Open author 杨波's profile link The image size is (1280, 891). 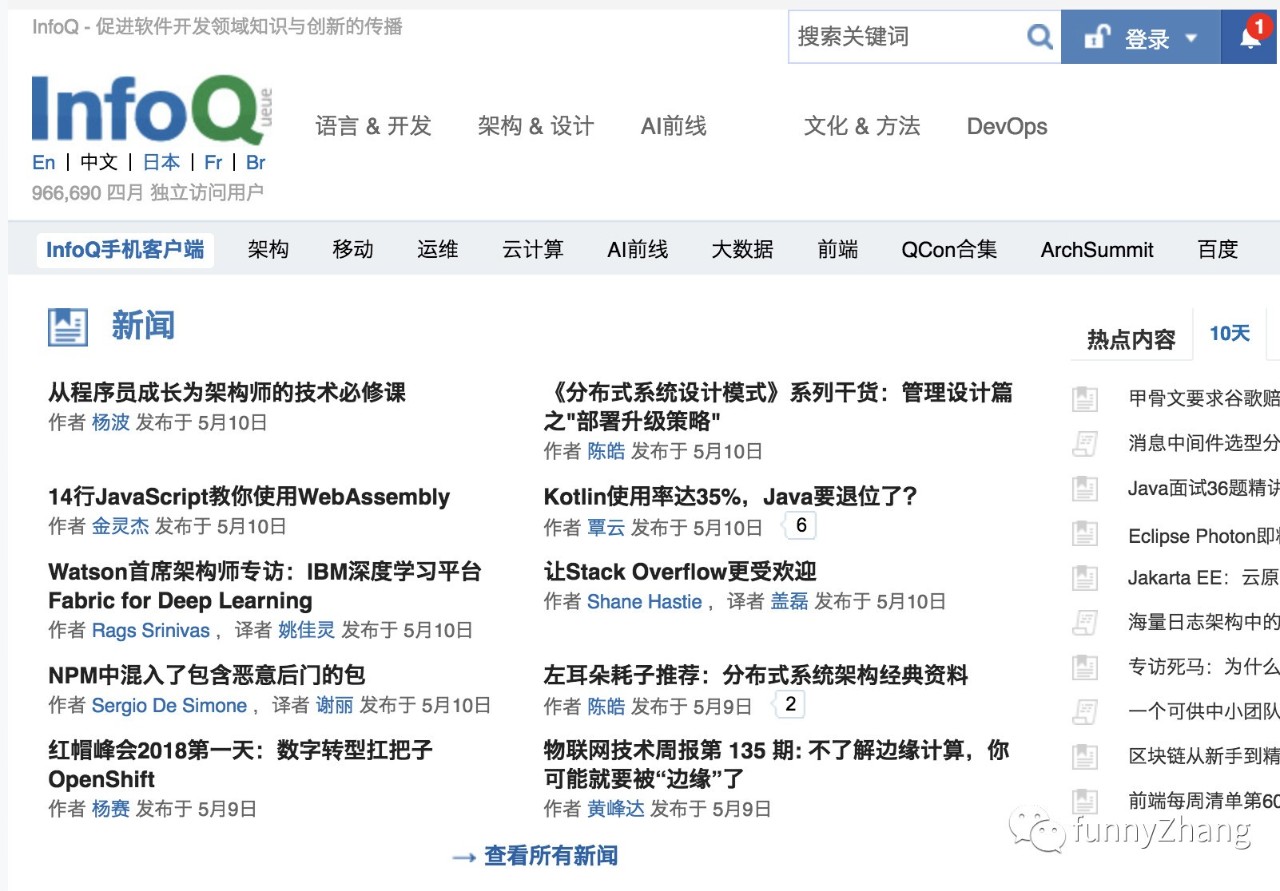pos(111,422)
